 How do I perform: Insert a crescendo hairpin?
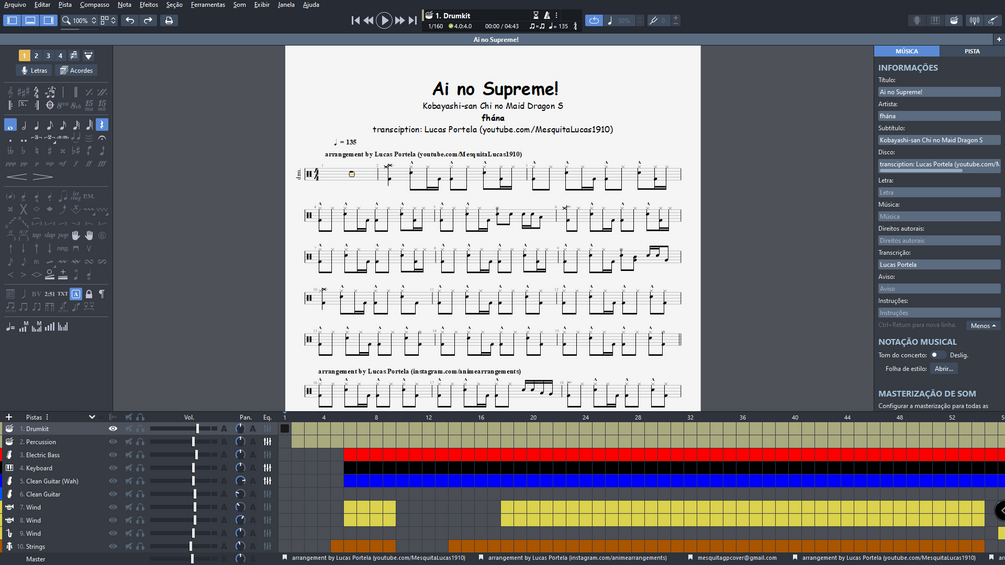click(x=17, y=177)
